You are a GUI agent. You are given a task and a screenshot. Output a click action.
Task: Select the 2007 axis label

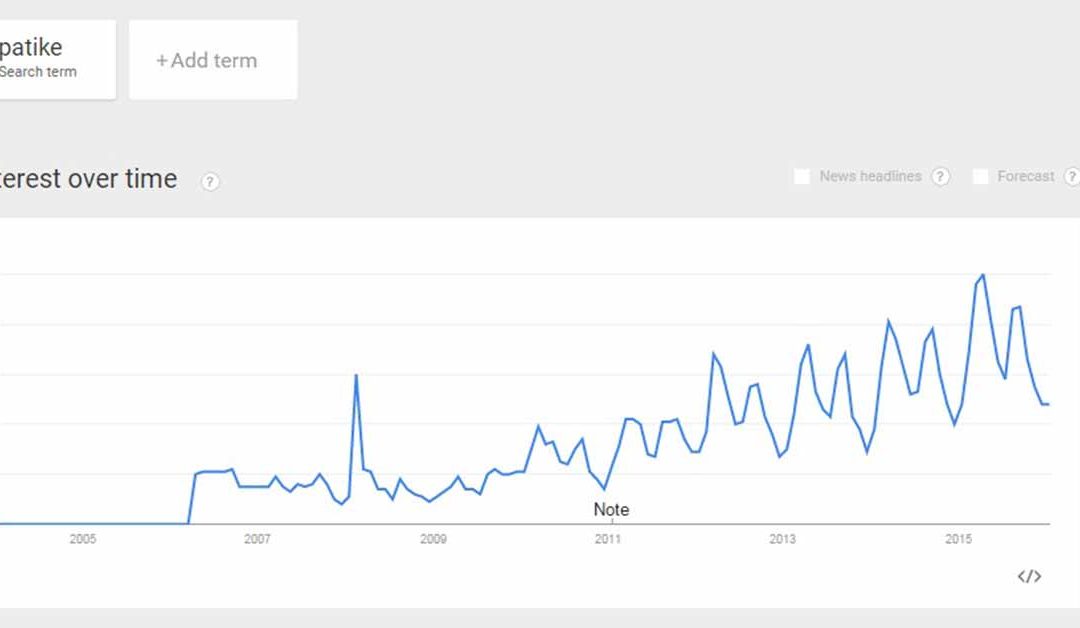(257, 540)
